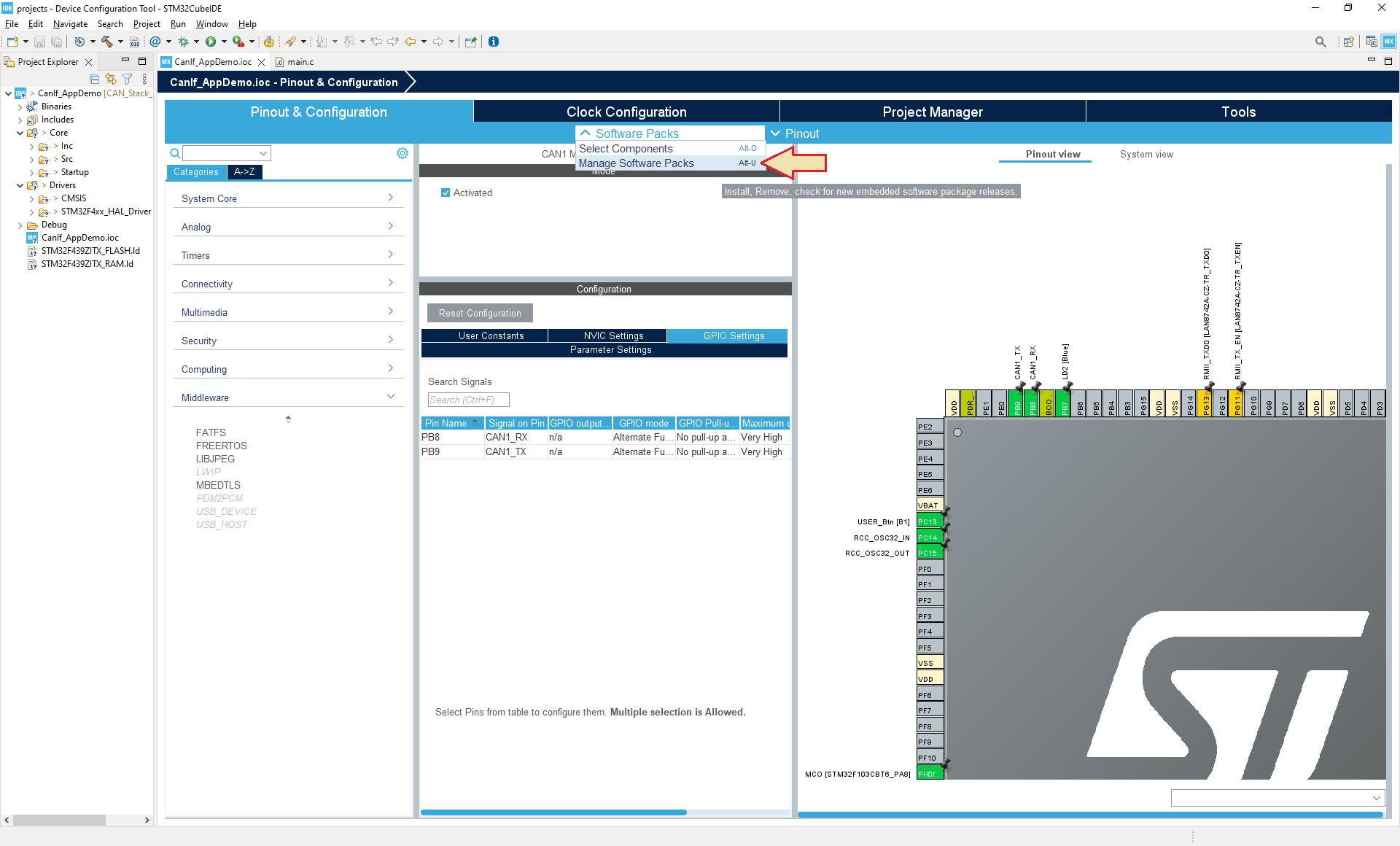This screenshot has width=1400, height=846.
Task: Open the Navigate menu
Action: (x=70, y=24)
